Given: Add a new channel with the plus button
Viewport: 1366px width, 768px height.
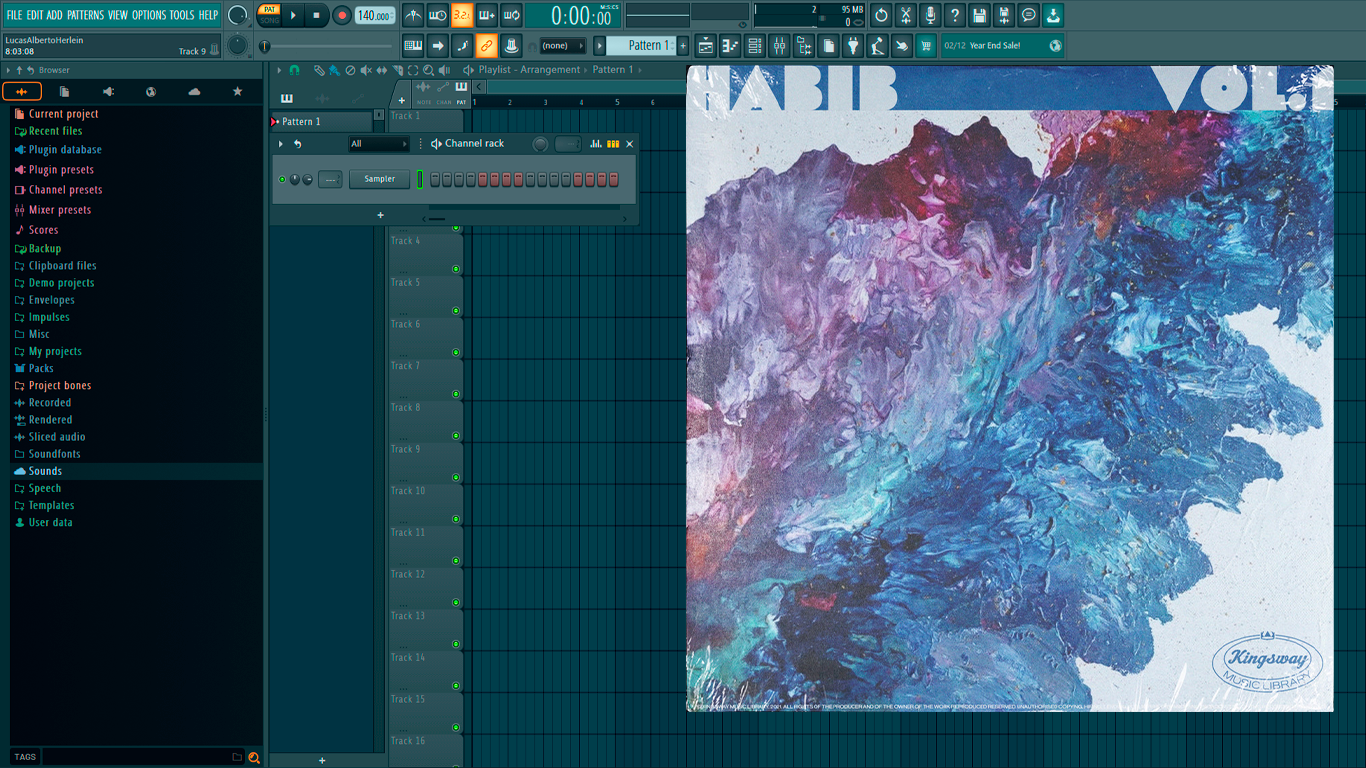Looking at the screenshot, I should point(380,215).
